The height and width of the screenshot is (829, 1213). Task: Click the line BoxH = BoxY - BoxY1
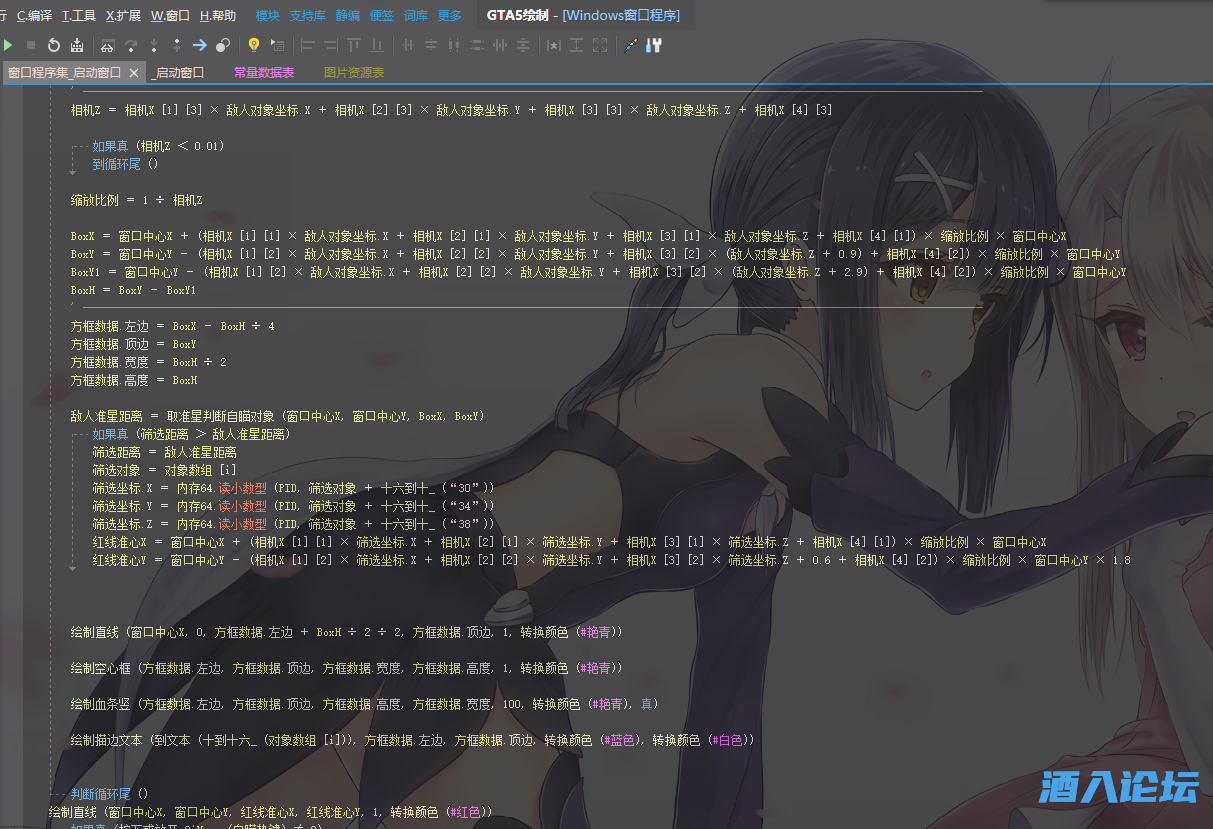(x=133, y=290)
